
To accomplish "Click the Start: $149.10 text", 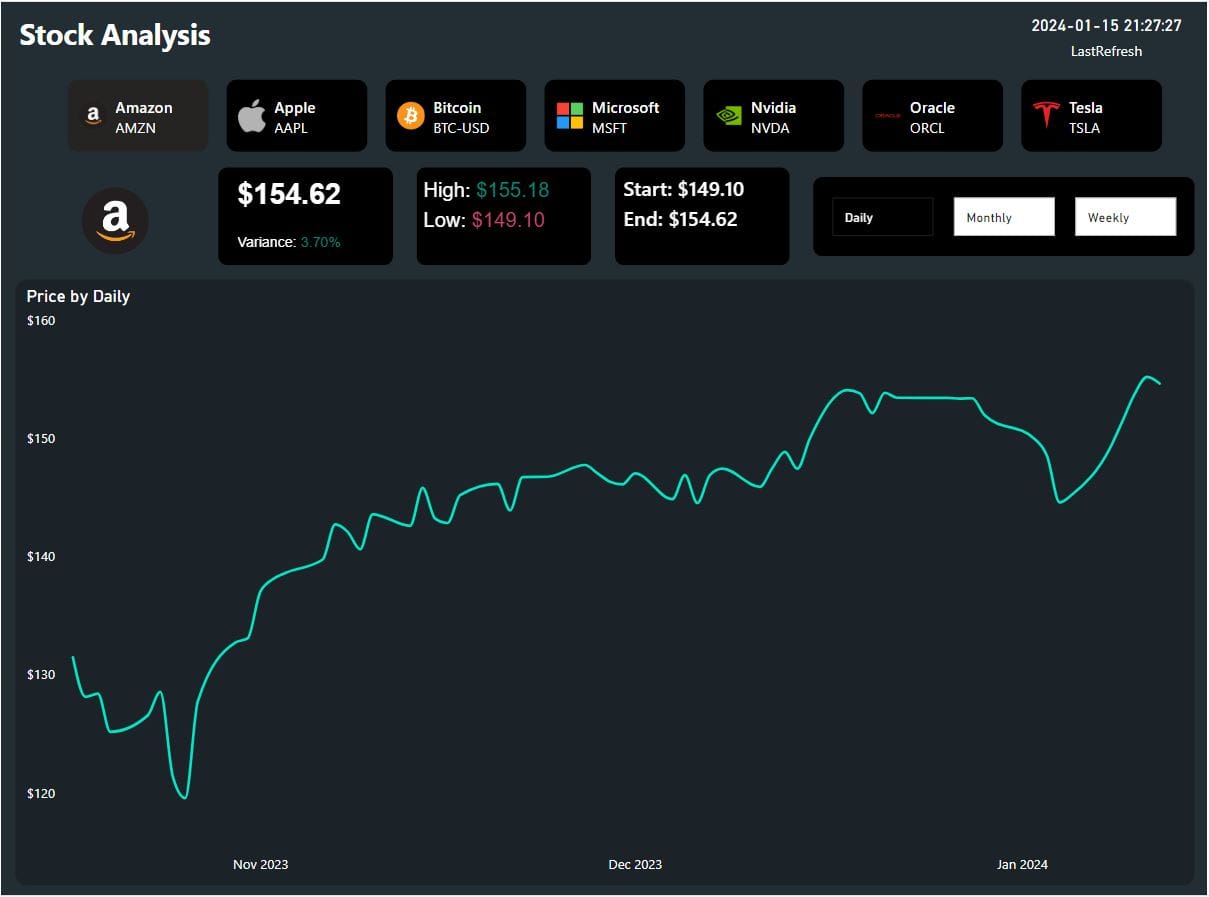I will click(683, 190).
